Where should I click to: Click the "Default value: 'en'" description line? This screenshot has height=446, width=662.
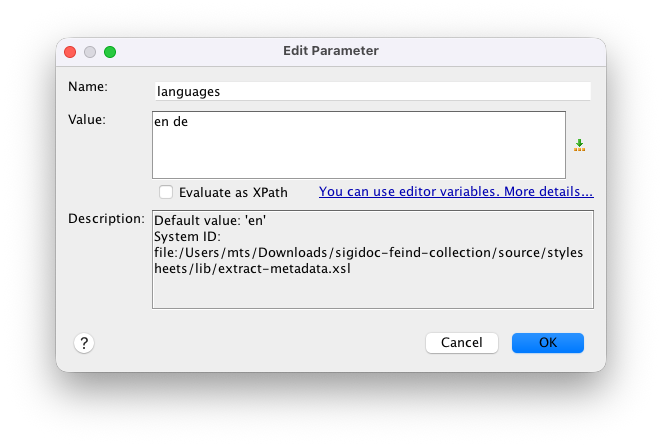click(x=209, y=220)
